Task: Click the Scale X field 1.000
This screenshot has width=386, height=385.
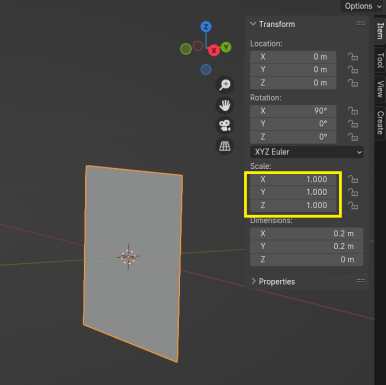Action: [293, 179]
